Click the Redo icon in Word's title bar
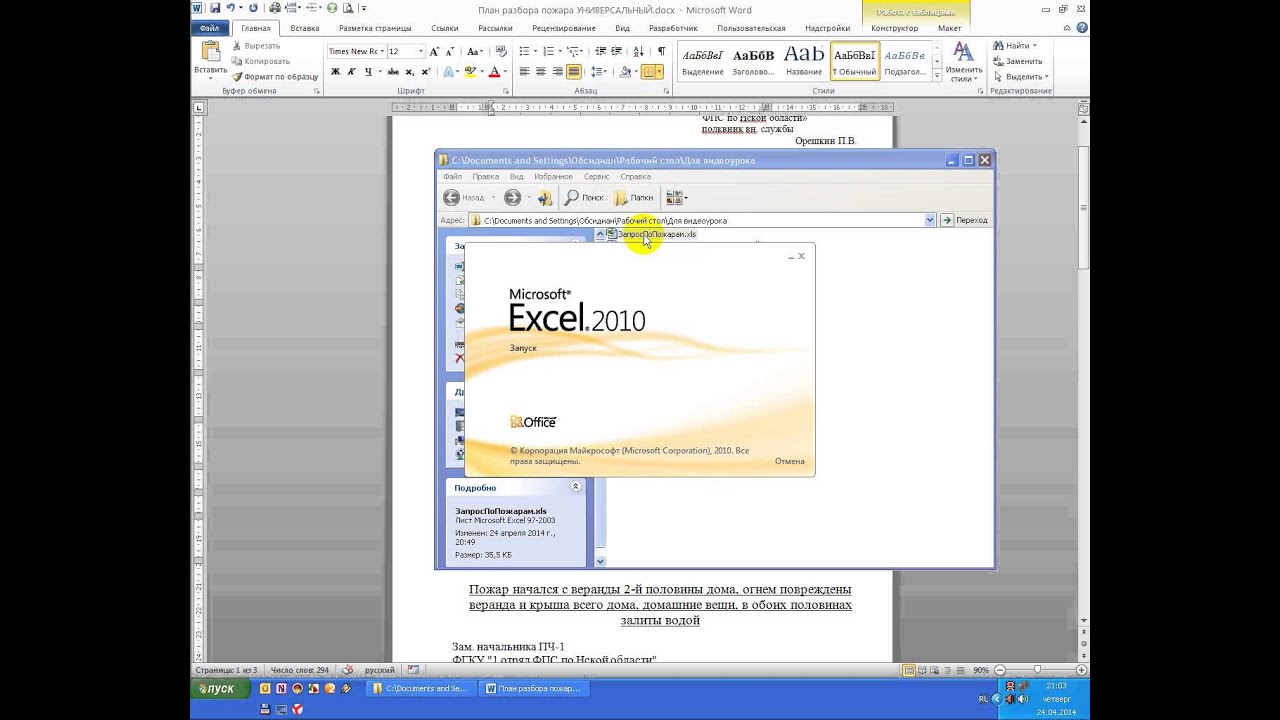The width and height of the screenshot is (1280, 720). coord(253,8)
